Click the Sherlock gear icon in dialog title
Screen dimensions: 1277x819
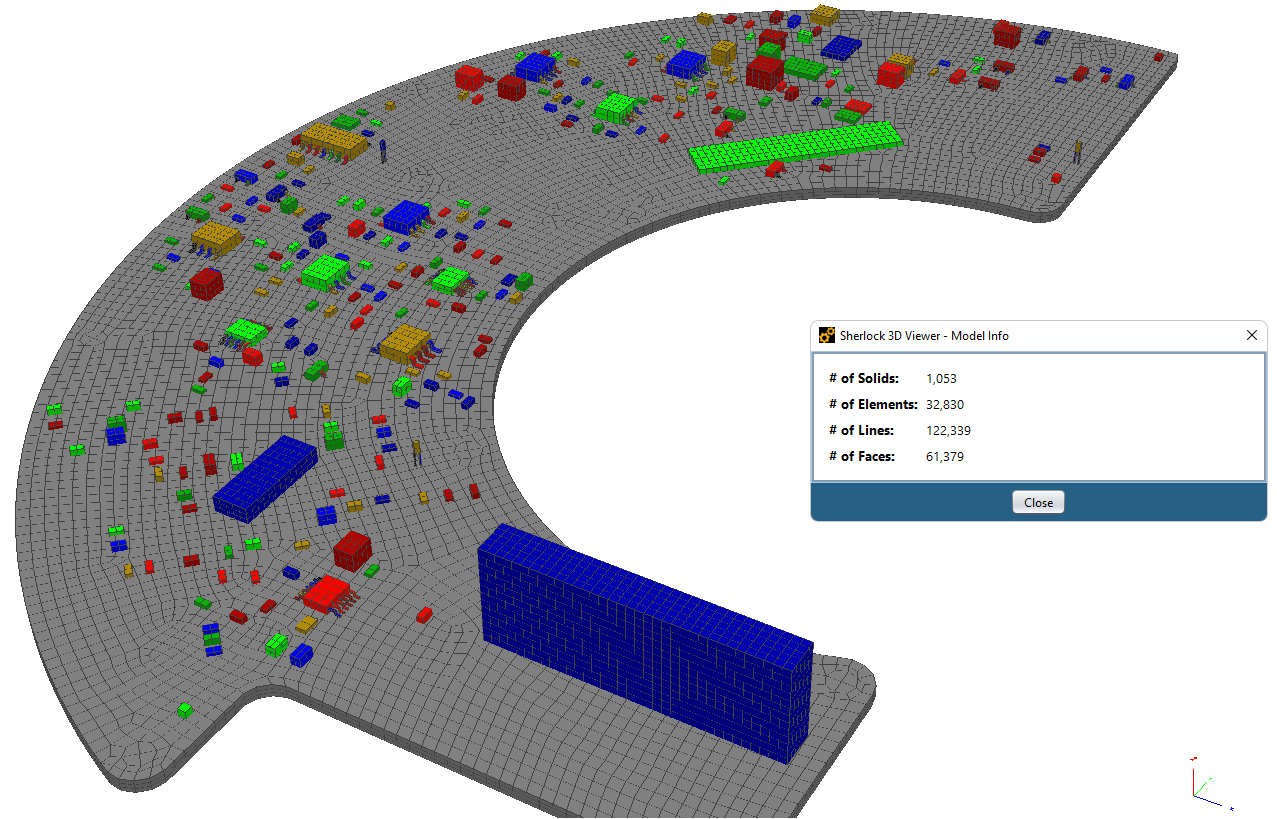826,336
